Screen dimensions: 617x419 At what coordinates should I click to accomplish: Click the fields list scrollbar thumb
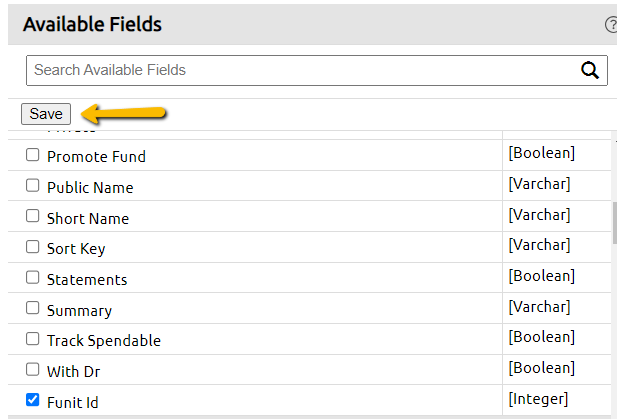click(x=615, y=223)
